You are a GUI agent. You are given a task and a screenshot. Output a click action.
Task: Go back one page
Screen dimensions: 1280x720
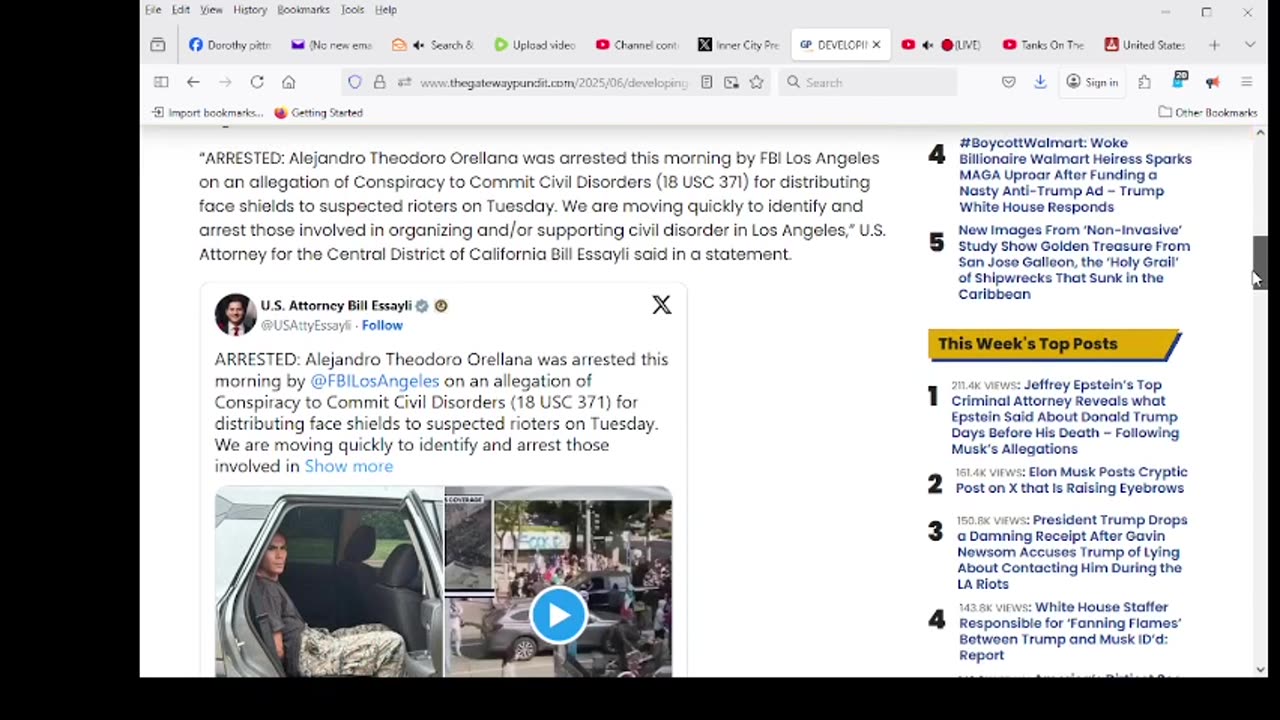193,82
